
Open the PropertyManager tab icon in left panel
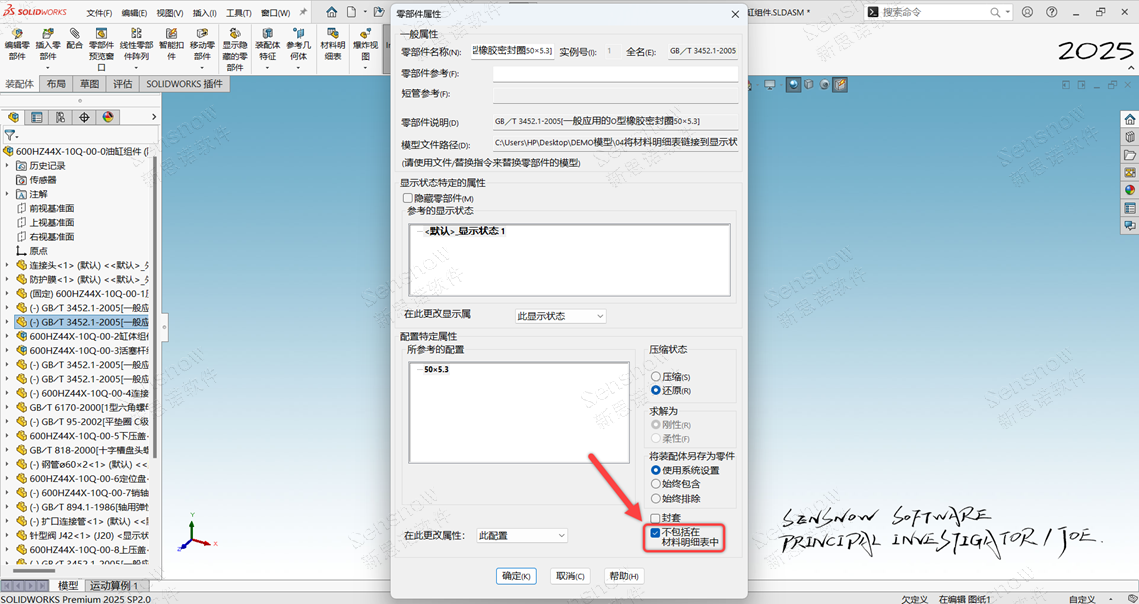[x=37, y=117]
